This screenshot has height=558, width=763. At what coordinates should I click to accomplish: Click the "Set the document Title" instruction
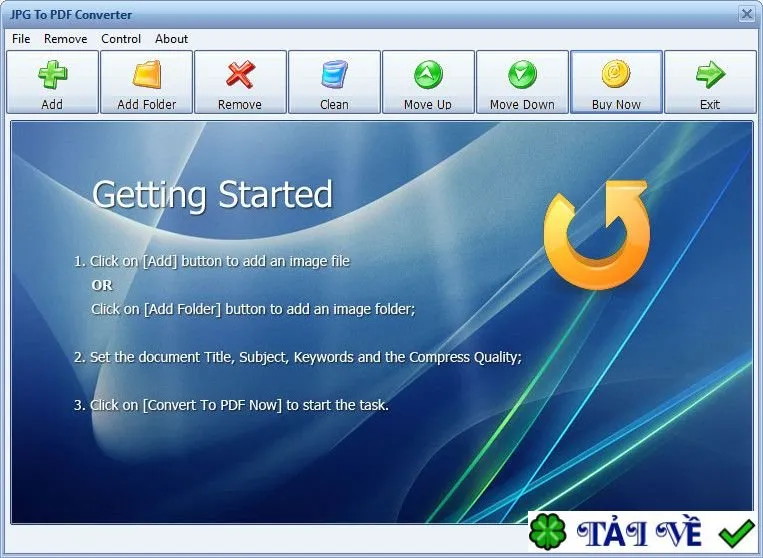tap(297, 357)
